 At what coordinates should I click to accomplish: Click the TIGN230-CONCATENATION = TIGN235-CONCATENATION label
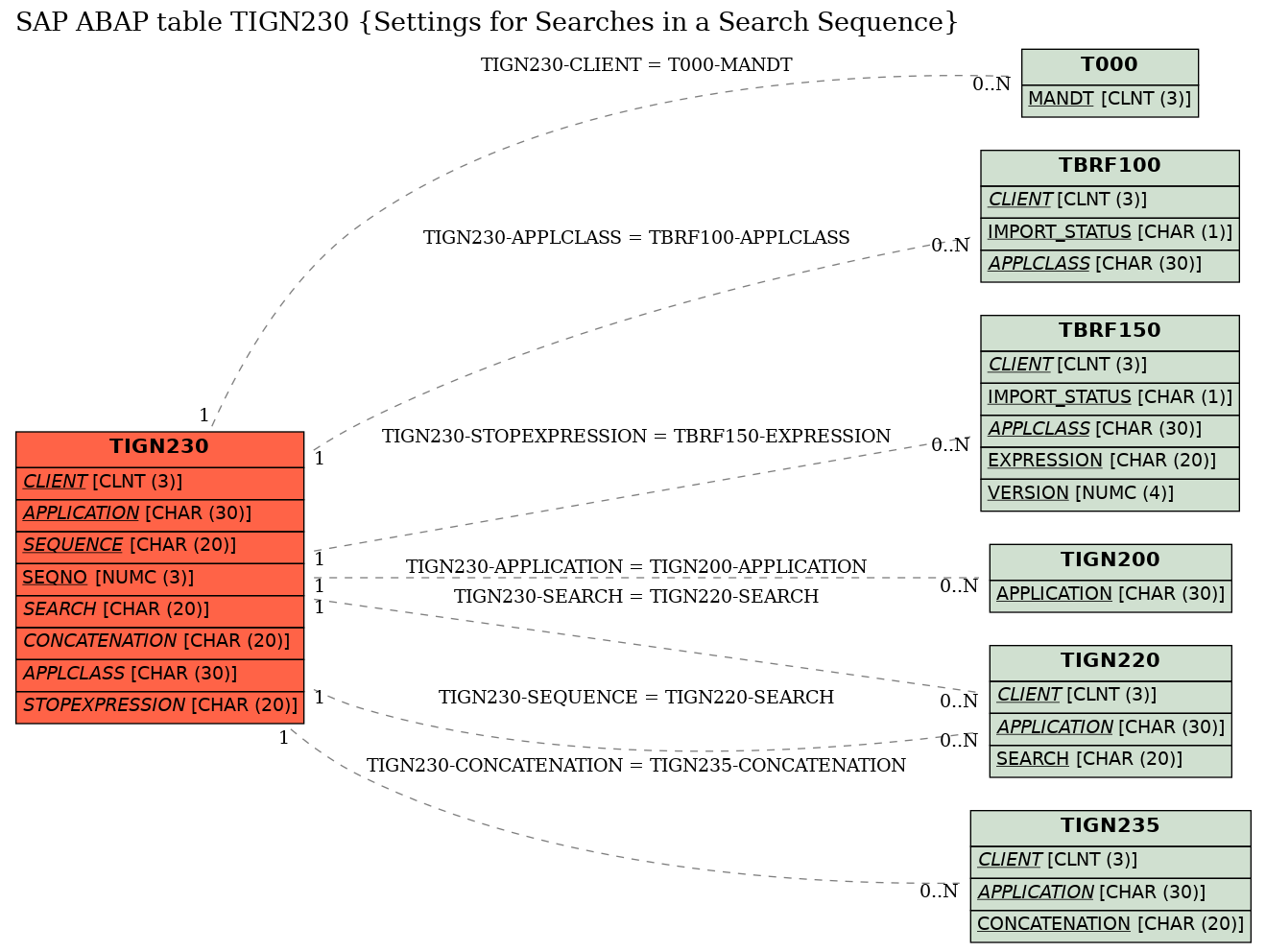636,766
